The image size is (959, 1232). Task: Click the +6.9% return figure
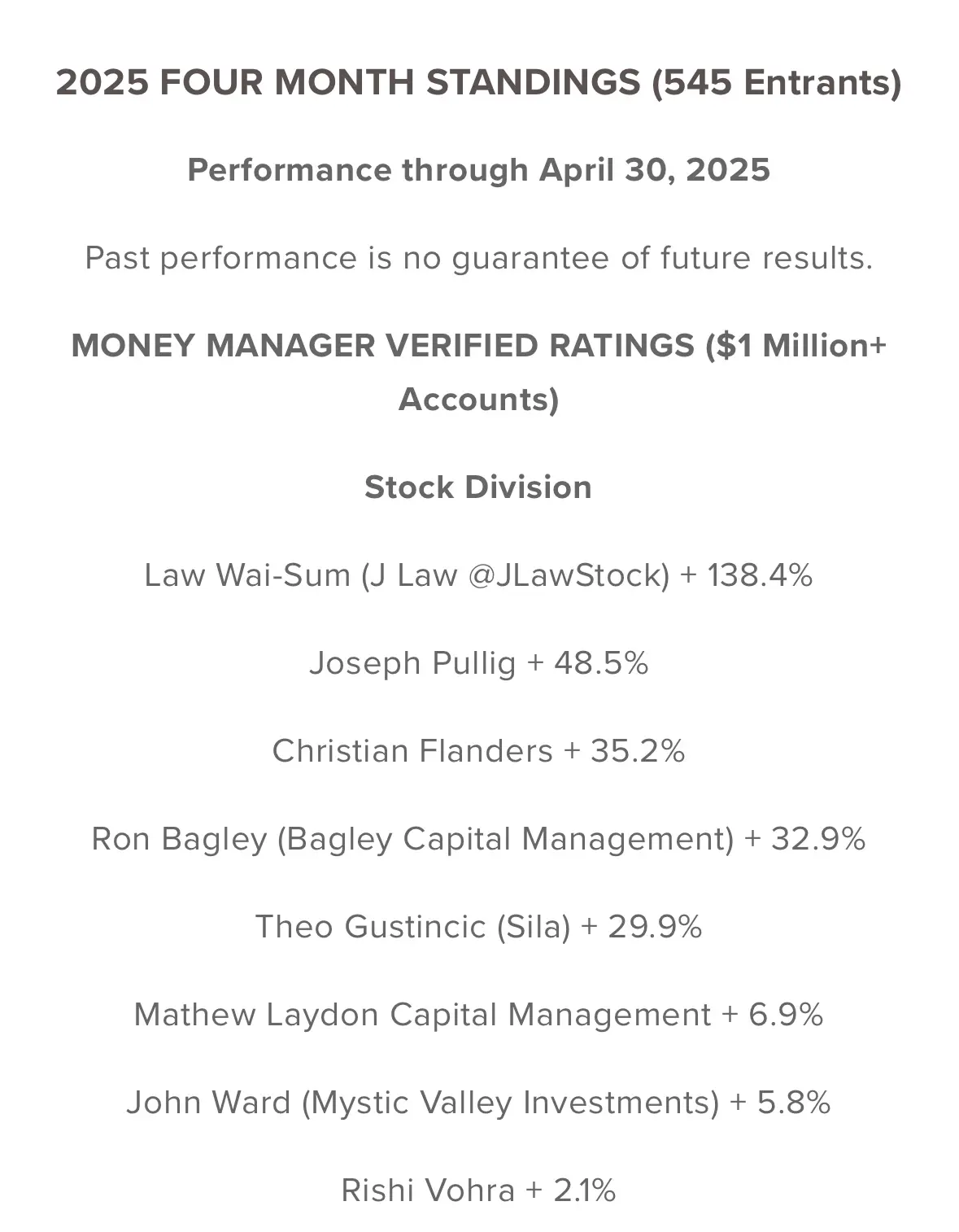pyautogui.click(x=773, y=1015)
